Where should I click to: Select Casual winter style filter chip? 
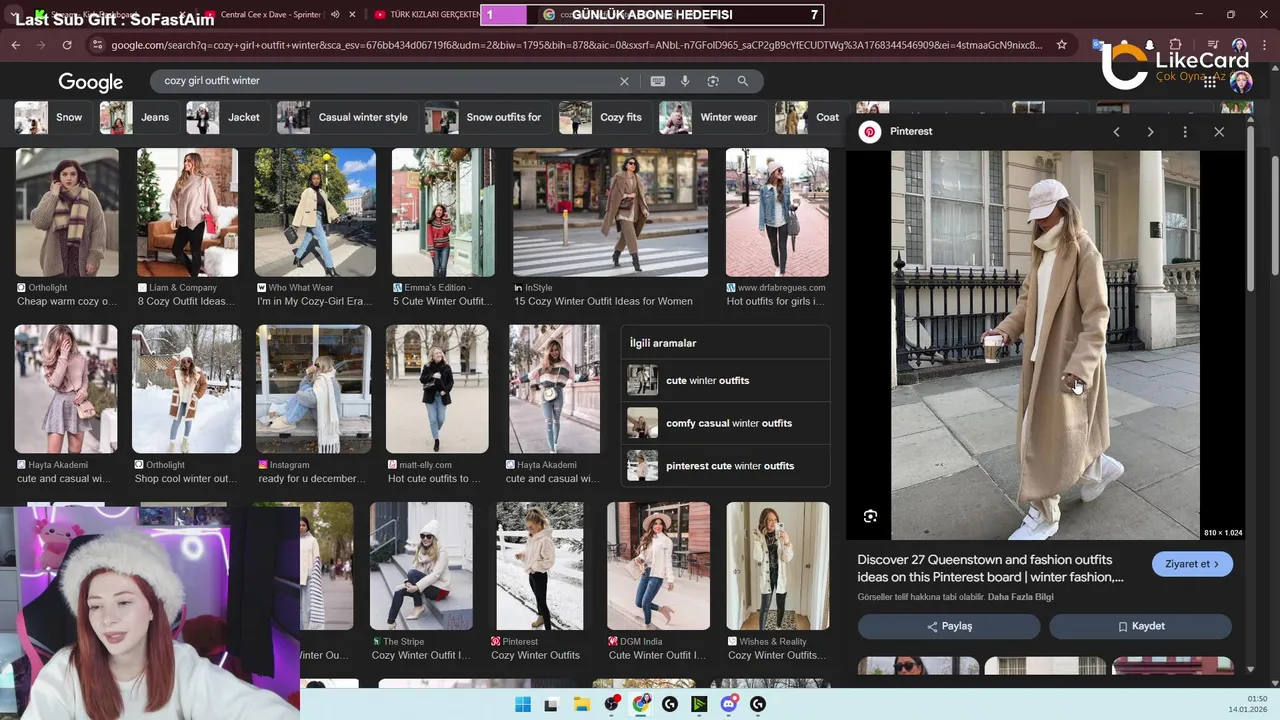tap(347, 117)
